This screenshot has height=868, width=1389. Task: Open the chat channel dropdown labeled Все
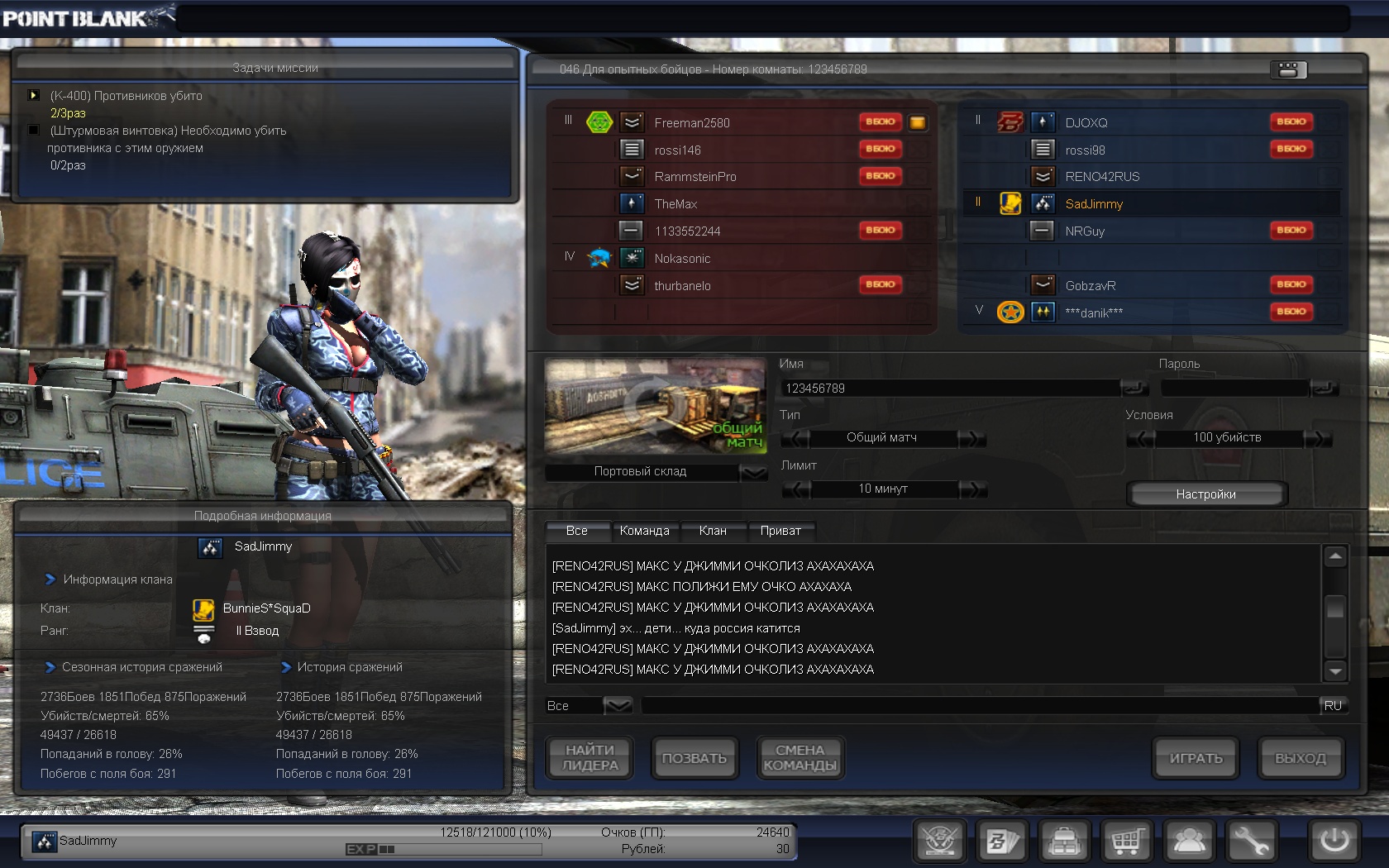[x=617, y=706]
